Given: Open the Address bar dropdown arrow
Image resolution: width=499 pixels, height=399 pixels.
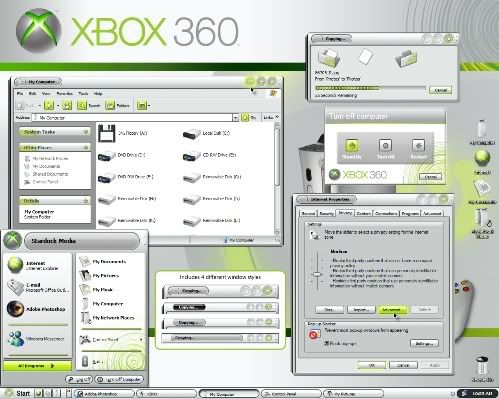Looking at the screenshot, I should [235, 118].
